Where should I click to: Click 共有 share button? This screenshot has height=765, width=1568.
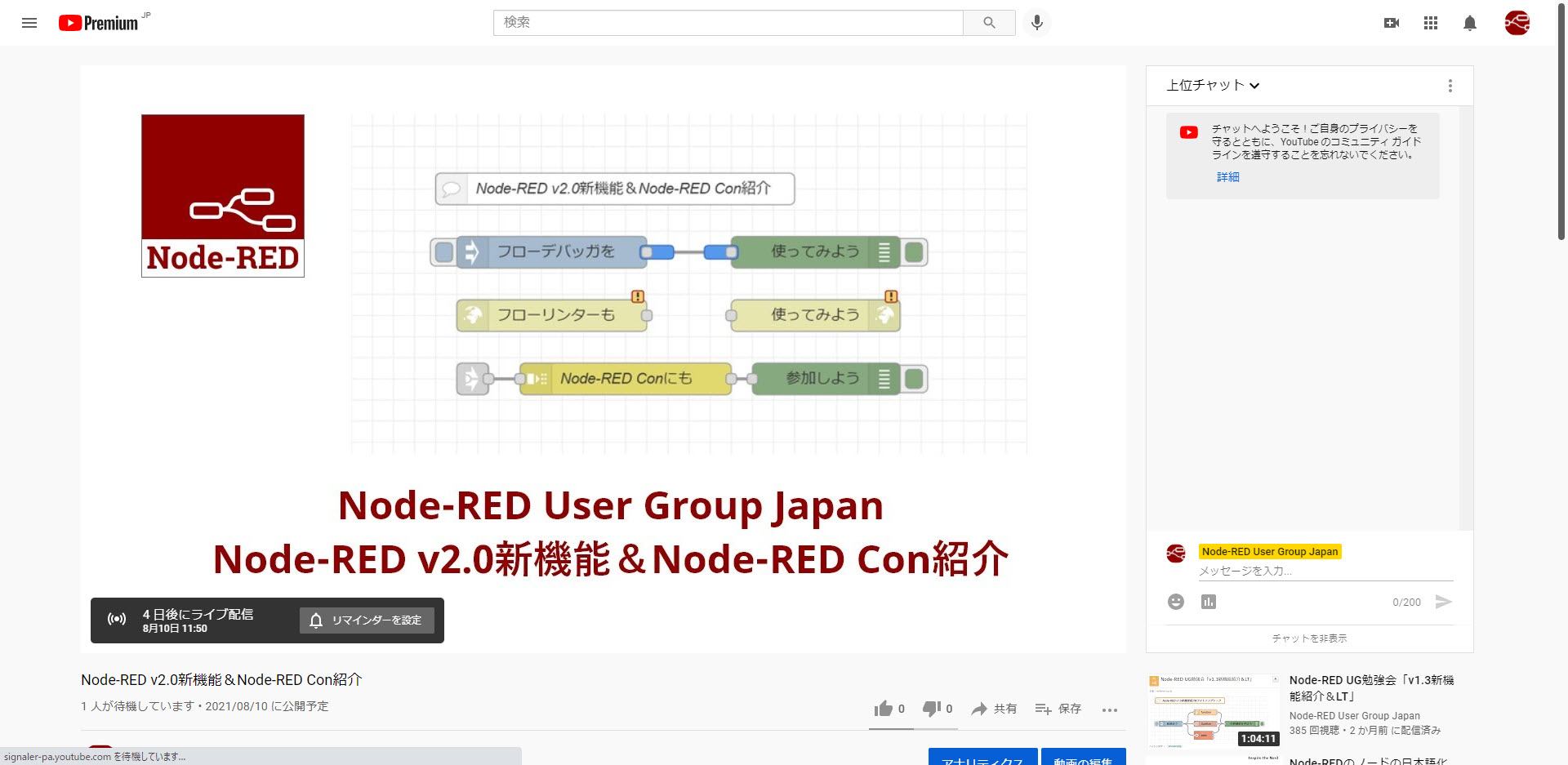[x=994, y=709]
